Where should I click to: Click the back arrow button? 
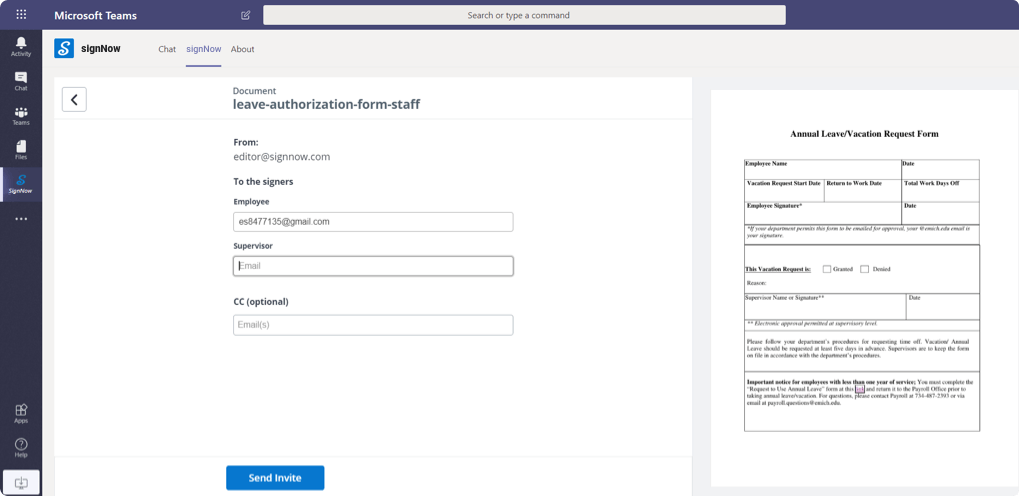tap(74, 99)
